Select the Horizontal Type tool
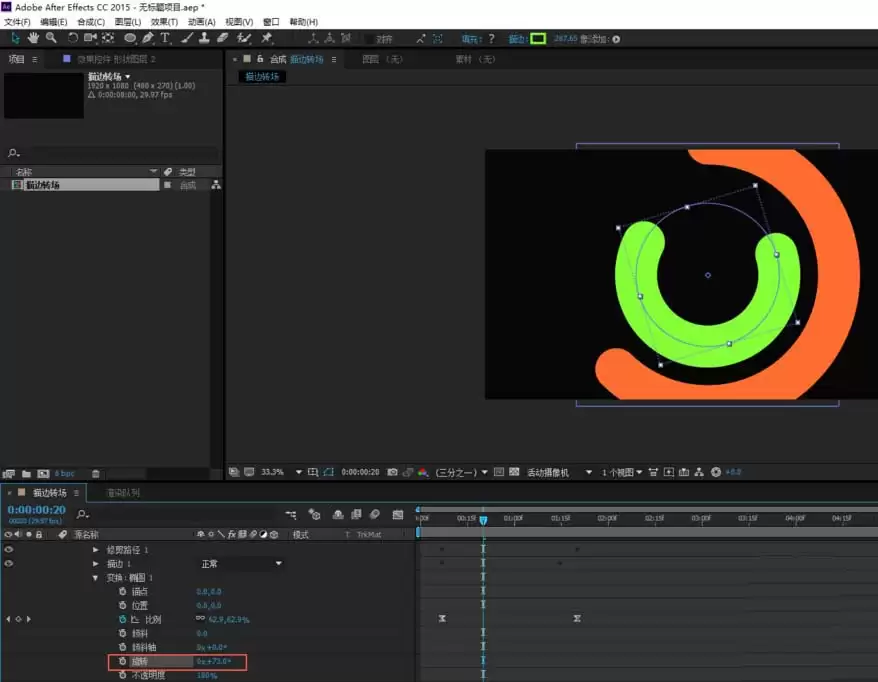Image resolution: width=878 pixels, height=682 pixels. 165,38
